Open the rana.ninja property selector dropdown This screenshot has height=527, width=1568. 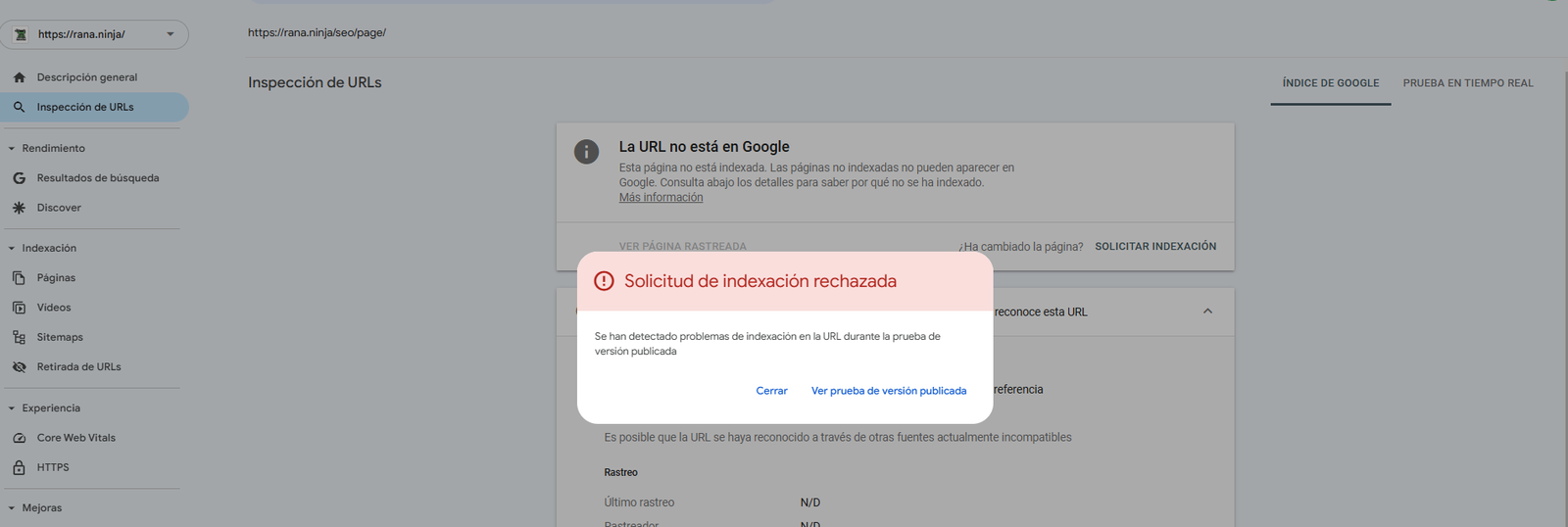click(94, 34)
